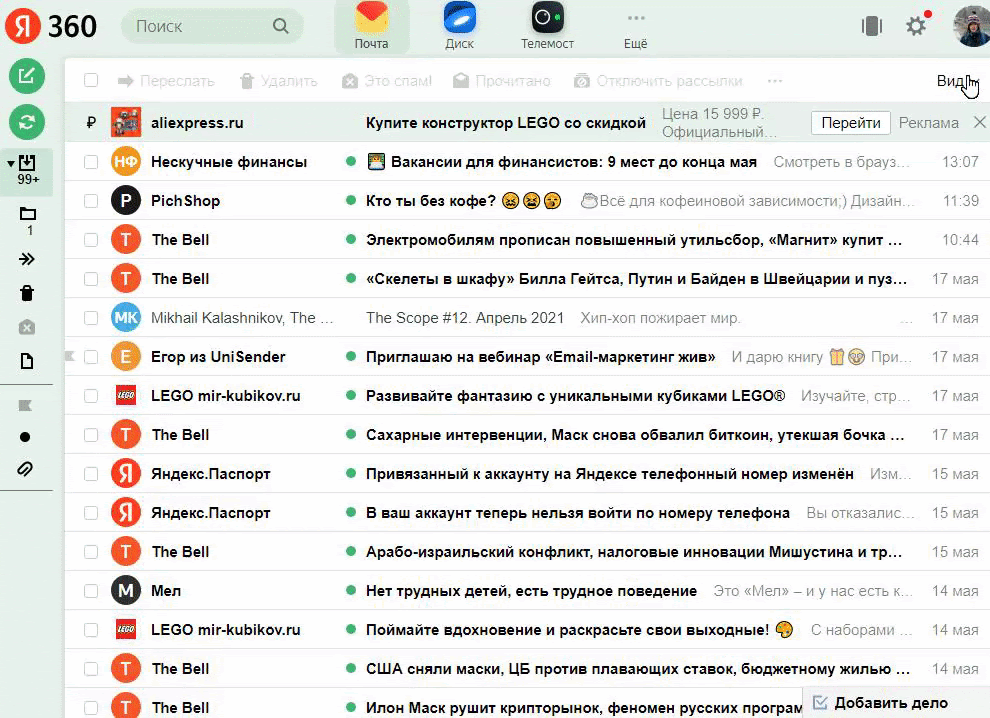Click Удалить in the toolbar

coord(278,81)
